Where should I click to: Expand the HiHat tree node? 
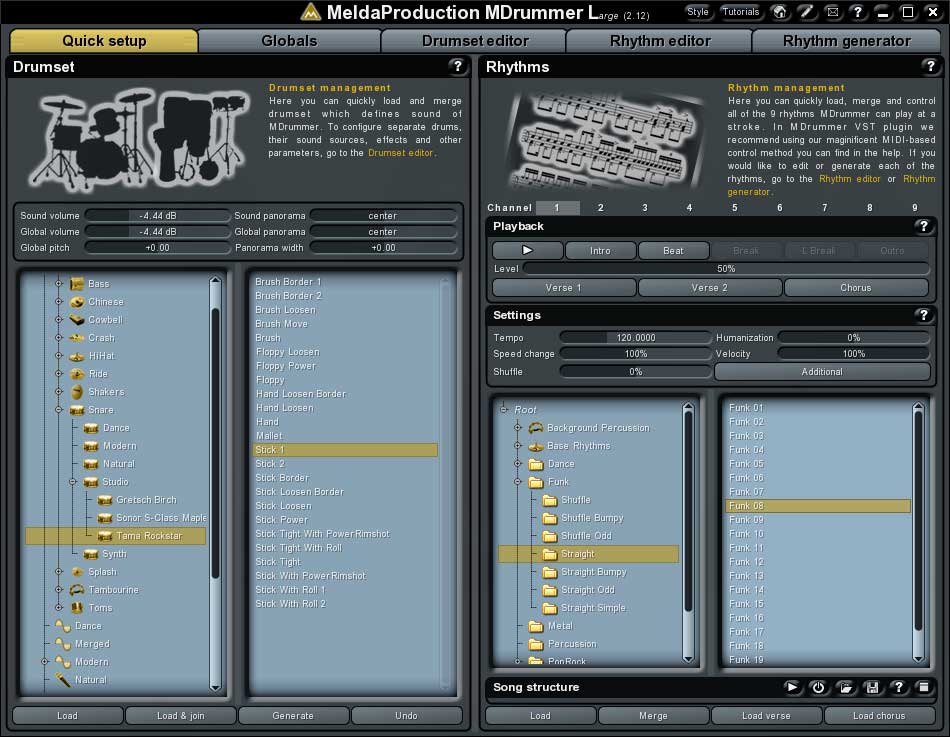(x=59, y=356)
